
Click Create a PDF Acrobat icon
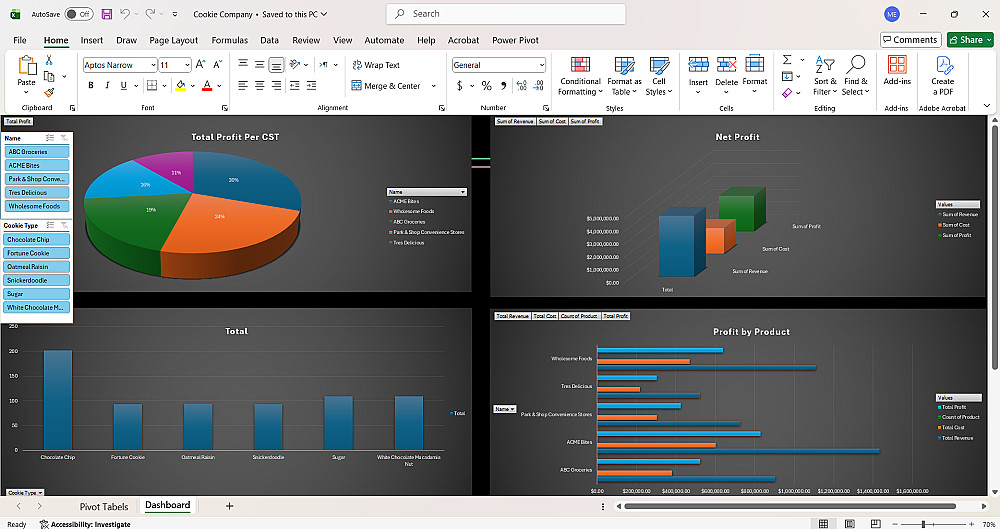click(943, 75)
